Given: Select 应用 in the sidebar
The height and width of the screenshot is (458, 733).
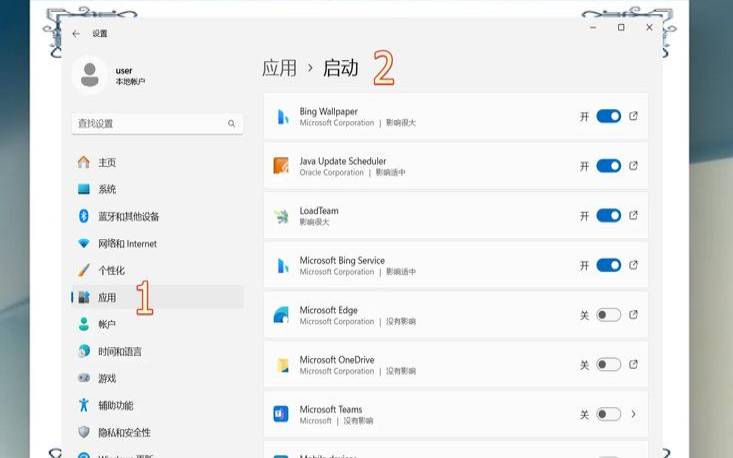Looking at the screenshot, I should [x=158, y=297].
